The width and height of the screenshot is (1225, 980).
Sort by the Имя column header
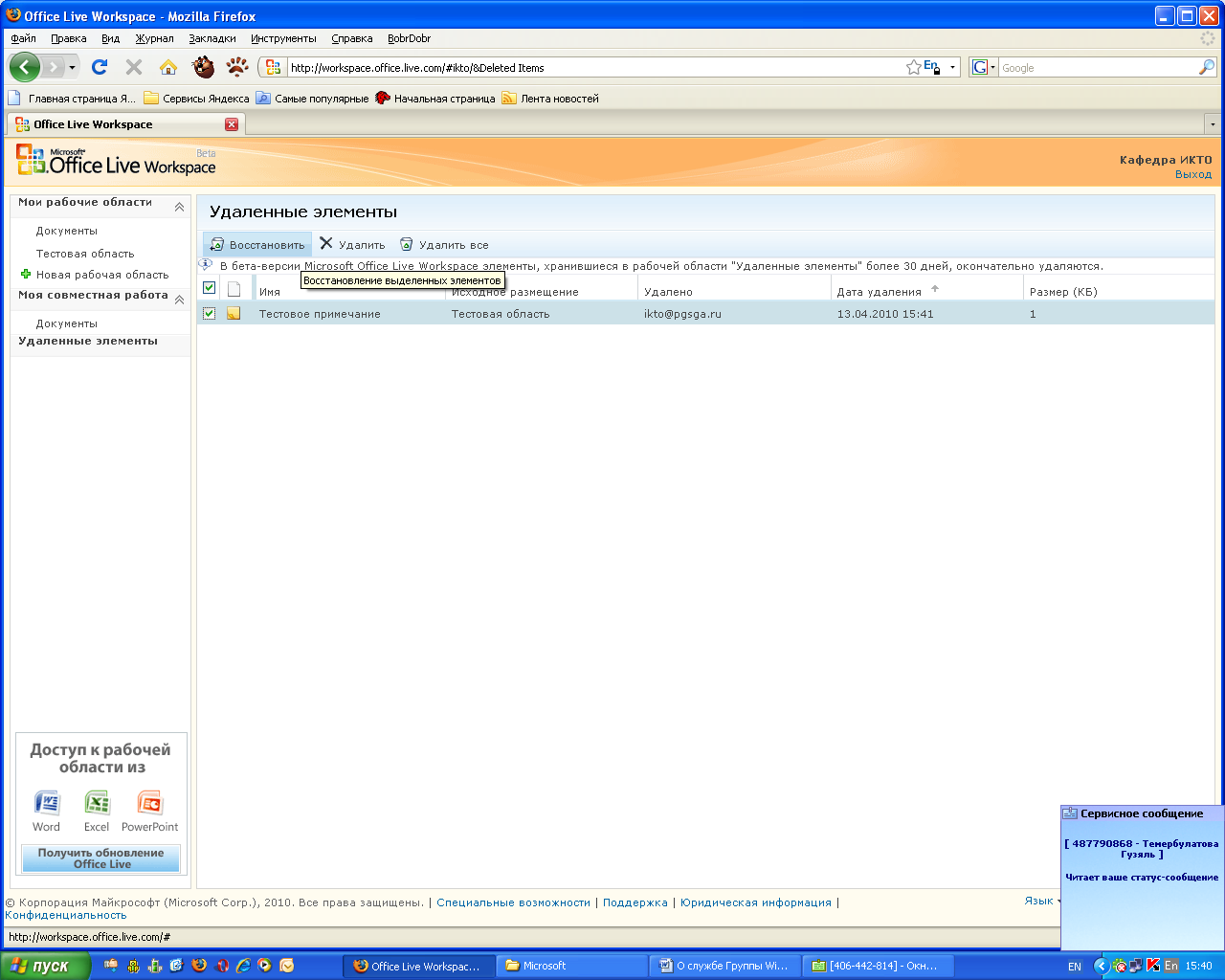click(x=270, y=292)
